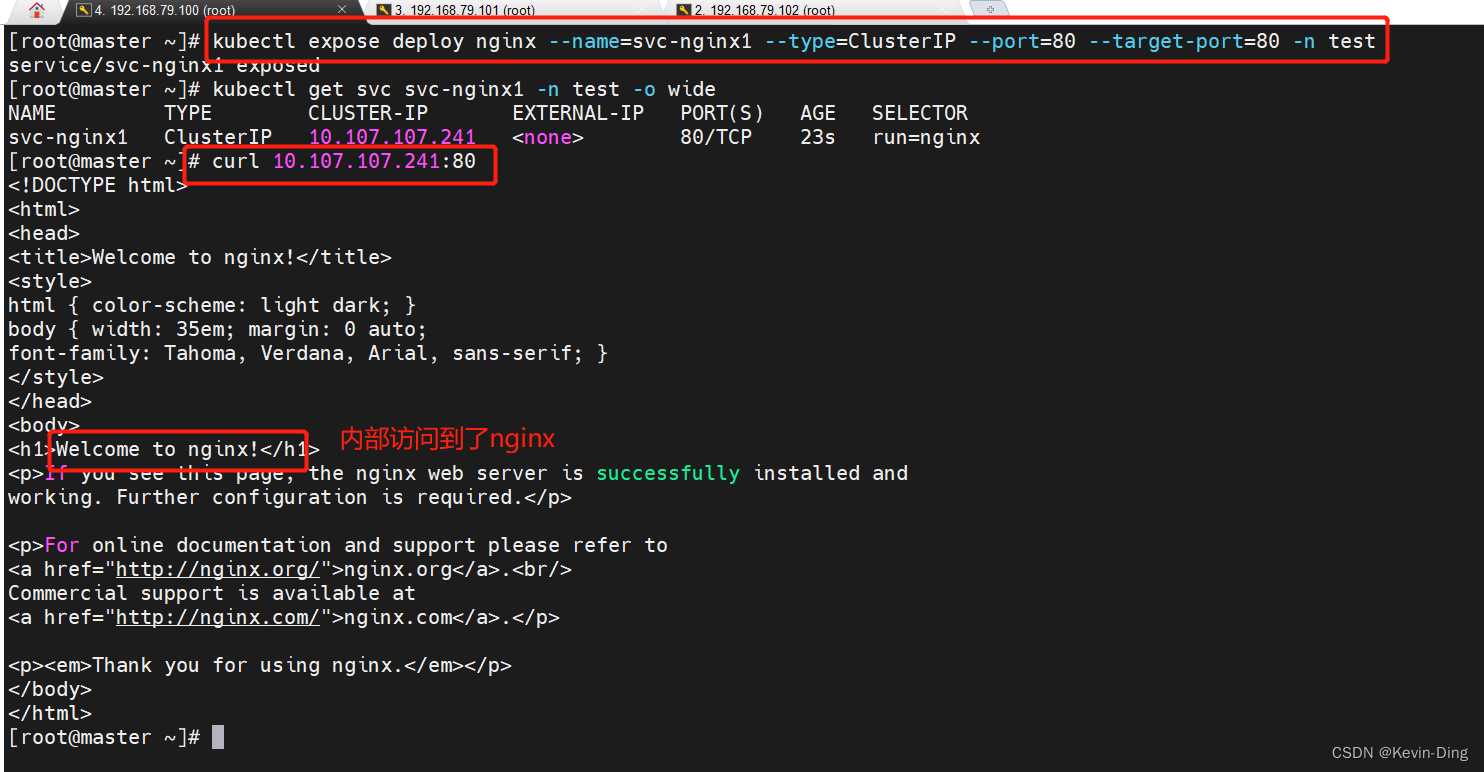Place cursor at the last root@master prompt

[x=218, y=737]
